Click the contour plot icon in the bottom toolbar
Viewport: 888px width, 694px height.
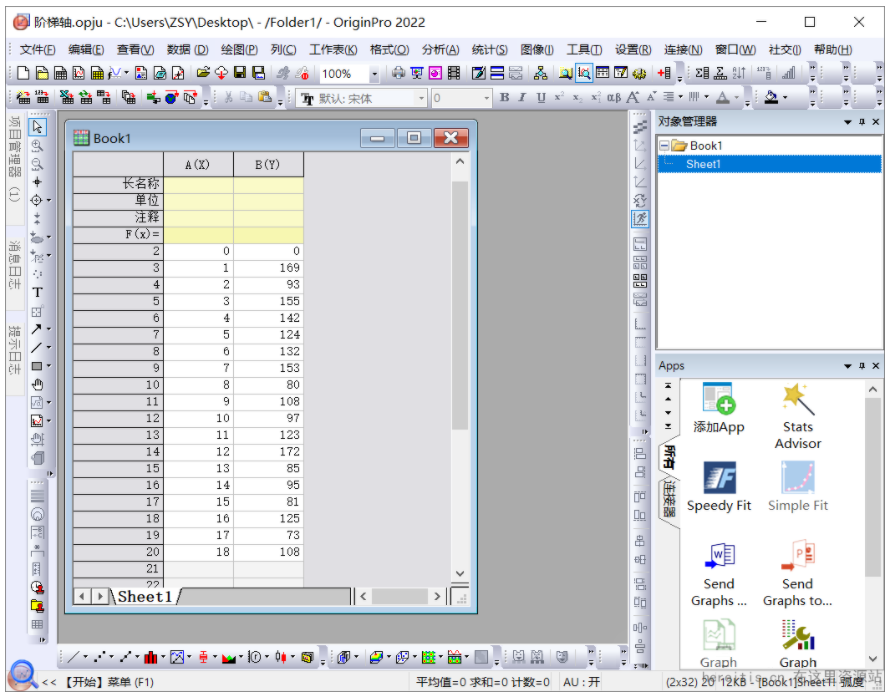(429, 657)
